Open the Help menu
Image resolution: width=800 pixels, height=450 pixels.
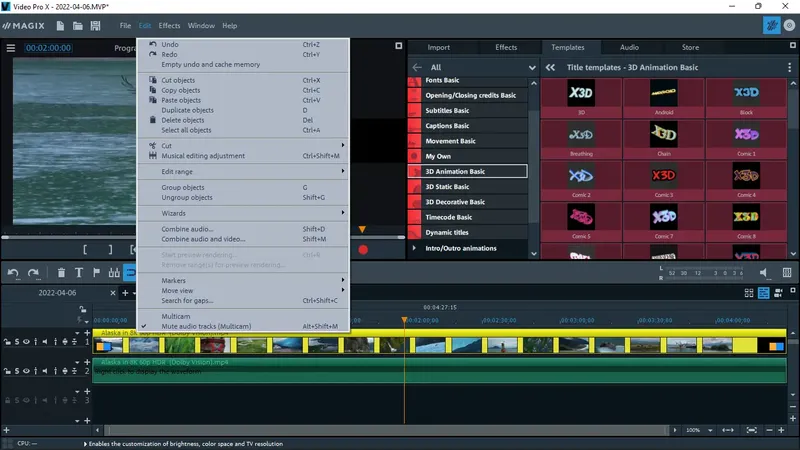click(x=230, y=26)
